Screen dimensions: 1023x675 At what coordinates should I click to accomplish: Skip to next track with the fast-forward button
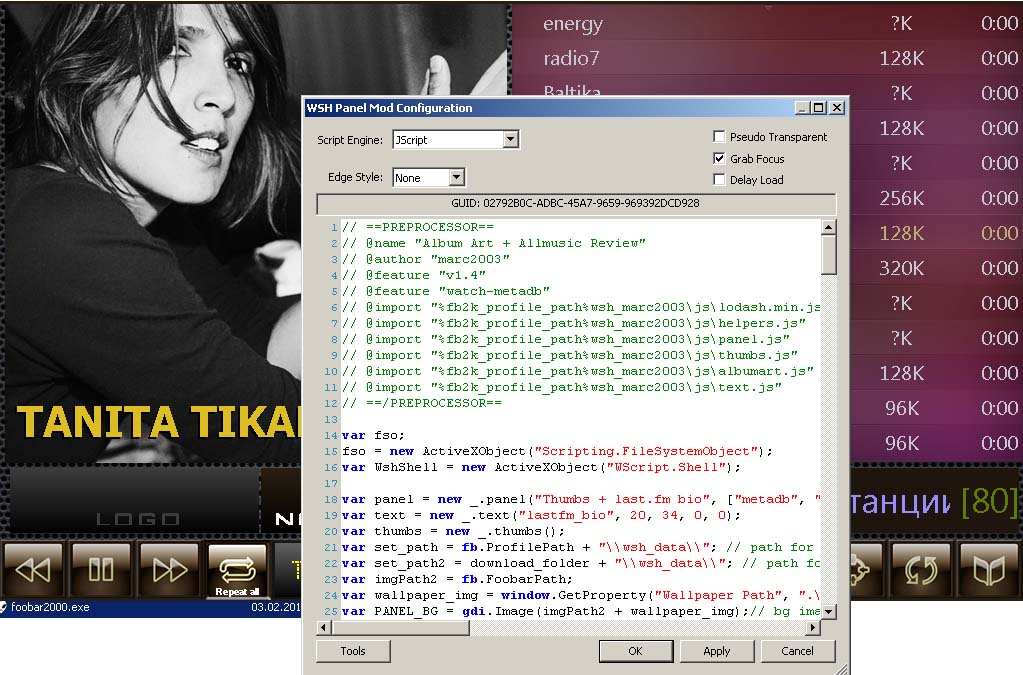pyautogui.click(x=169, y=570)
